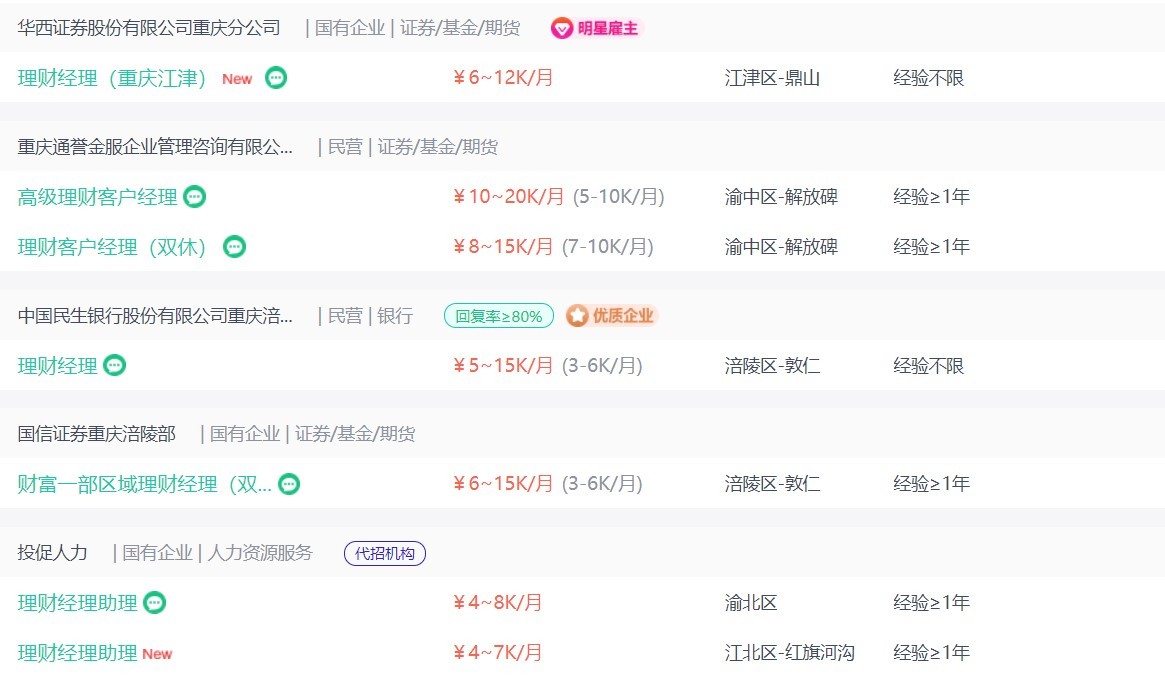Open 理财经理助理 job in 江北区-红旗河沟
The width and height of the screenshot is (1165, 676).
click(x=77, y=653)
